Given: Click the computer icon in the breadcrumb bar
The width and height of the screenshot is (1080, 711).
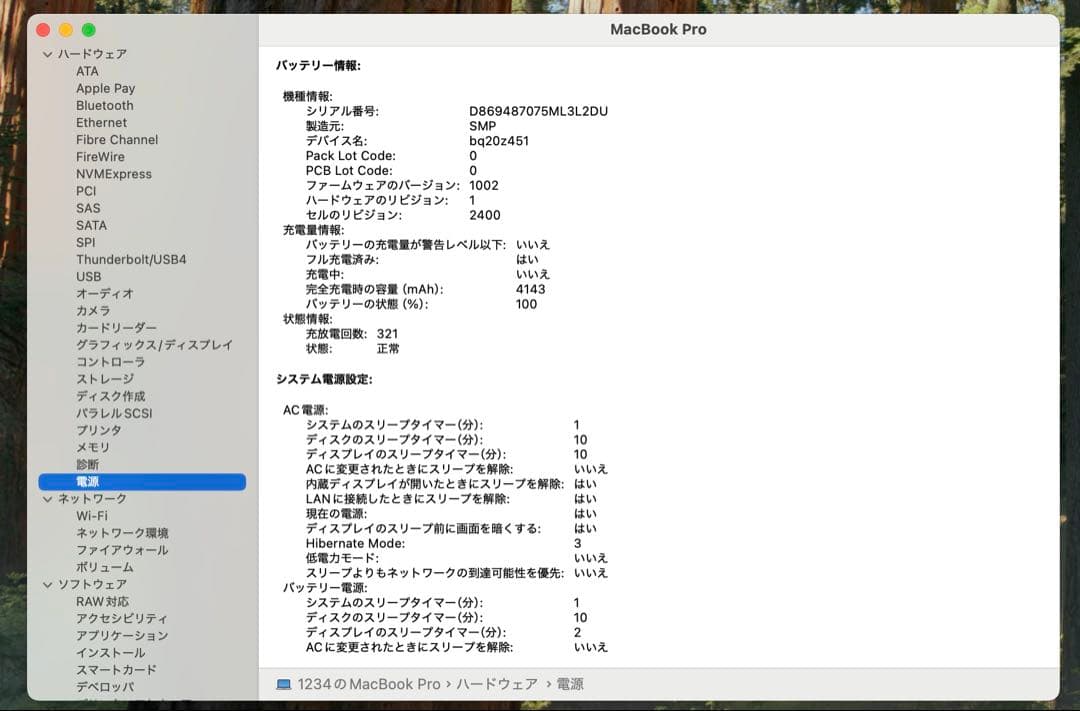Looking at the screenshot, I should coord(285,684).
